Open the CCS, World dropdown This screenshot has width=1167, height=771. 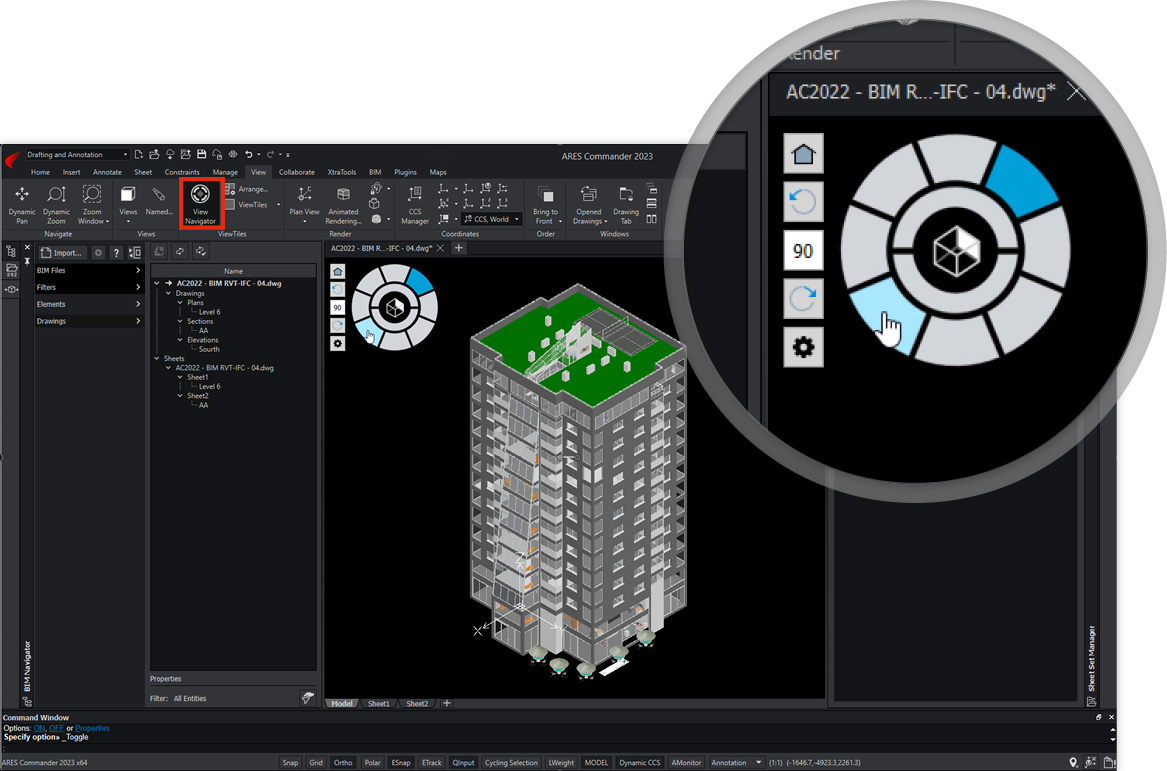click(491, 219)
